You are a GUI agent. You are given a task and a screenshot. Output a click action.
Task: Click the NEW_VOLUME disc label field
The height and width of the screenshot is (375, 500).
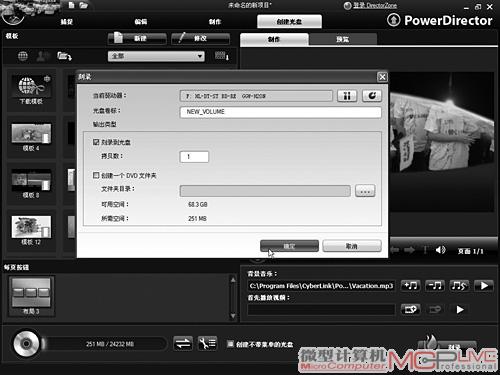(x=280, y=112)
